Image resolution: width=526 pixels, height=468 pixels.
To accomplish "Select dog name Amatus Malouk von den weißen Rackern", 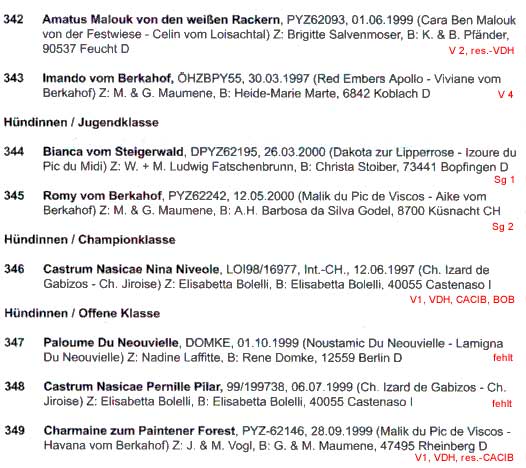I will (x=161, y=20).
